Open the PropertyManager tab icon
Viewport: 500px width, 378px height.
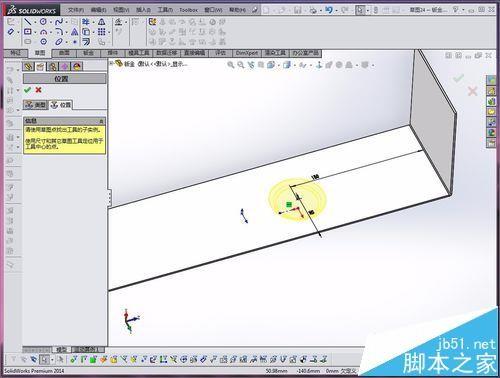pyautogui.click(x=40, y=66)
